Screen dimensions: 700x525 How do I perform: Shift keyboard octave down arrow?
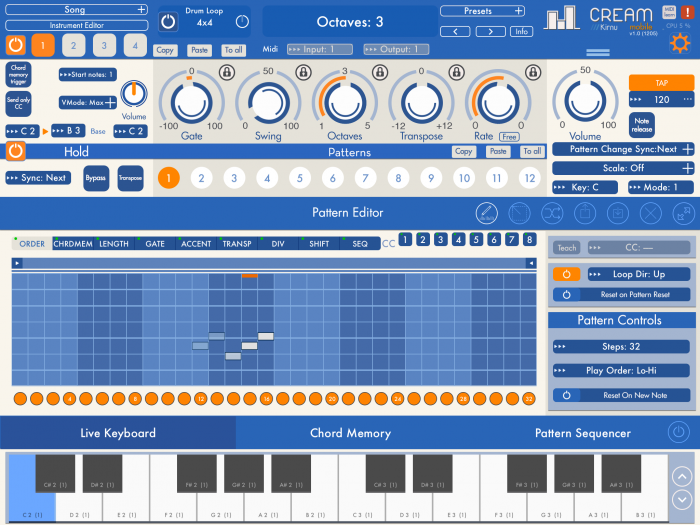[682, 499]
